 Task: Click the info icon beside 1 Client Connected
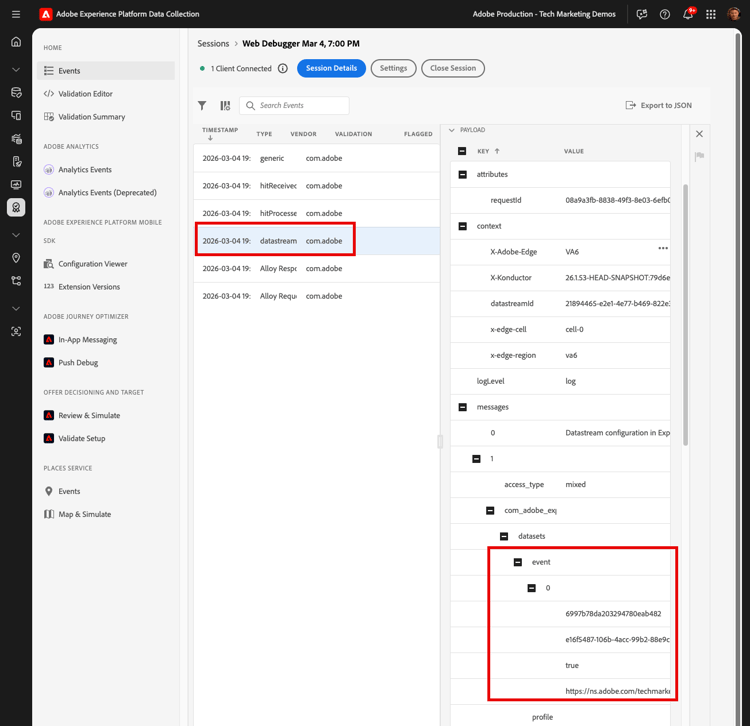click(283, 68)
